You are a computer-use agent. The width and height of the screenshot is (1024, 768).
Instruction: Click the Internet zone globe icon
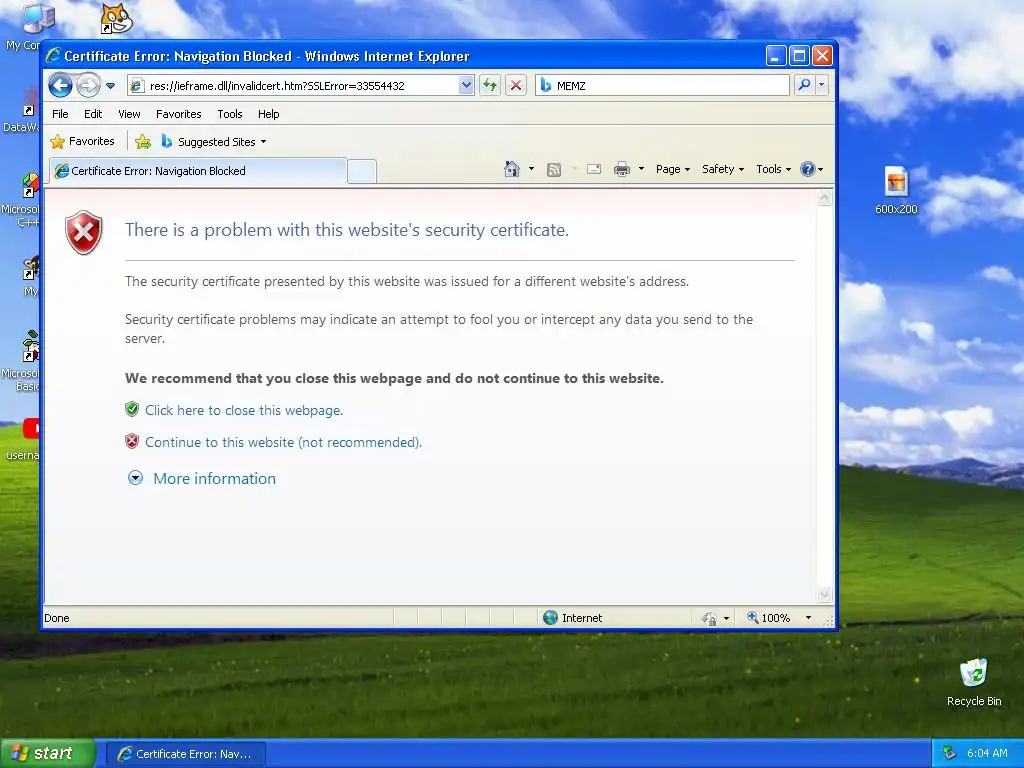551,618
